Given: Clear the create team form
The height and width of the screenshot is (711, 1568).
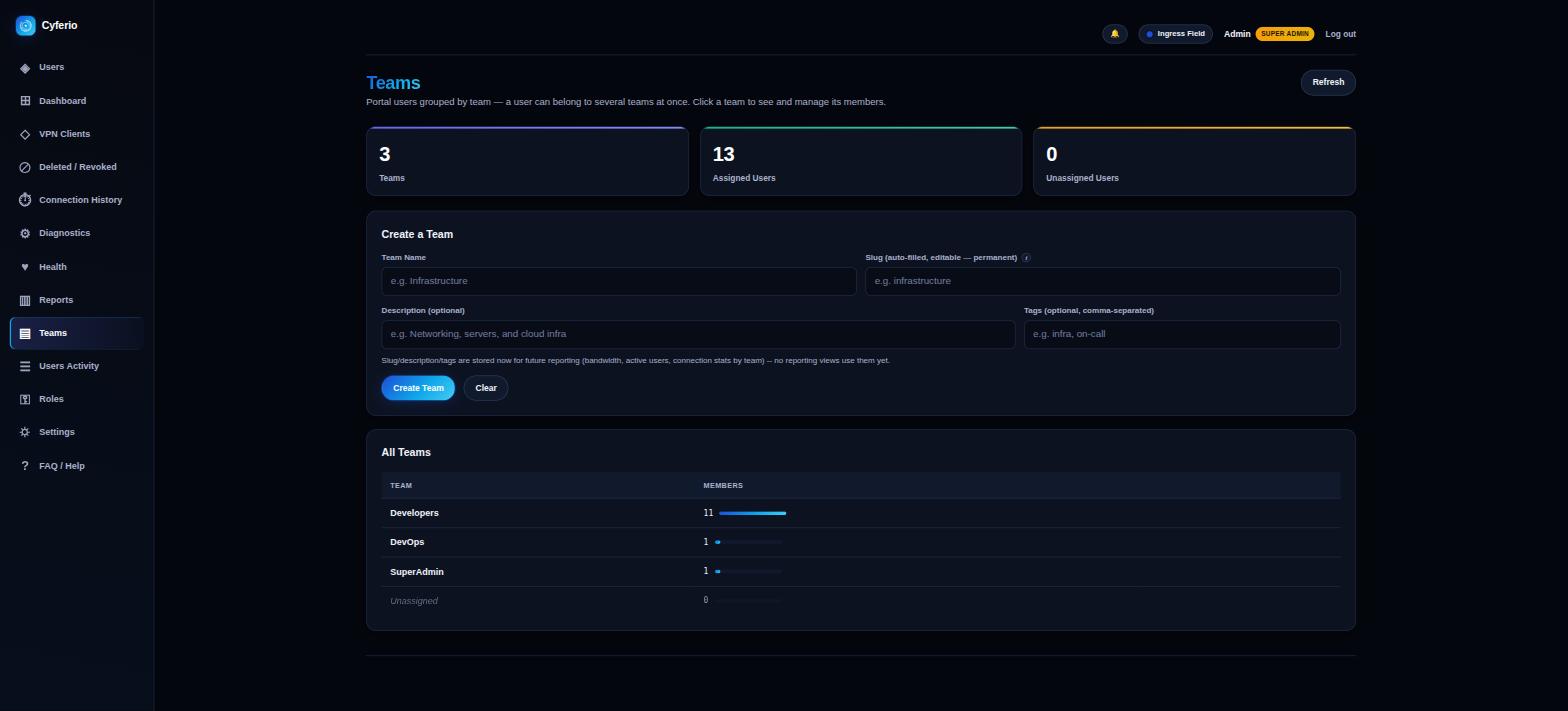Looking at the screenshot, I should [x=486, y=388].
